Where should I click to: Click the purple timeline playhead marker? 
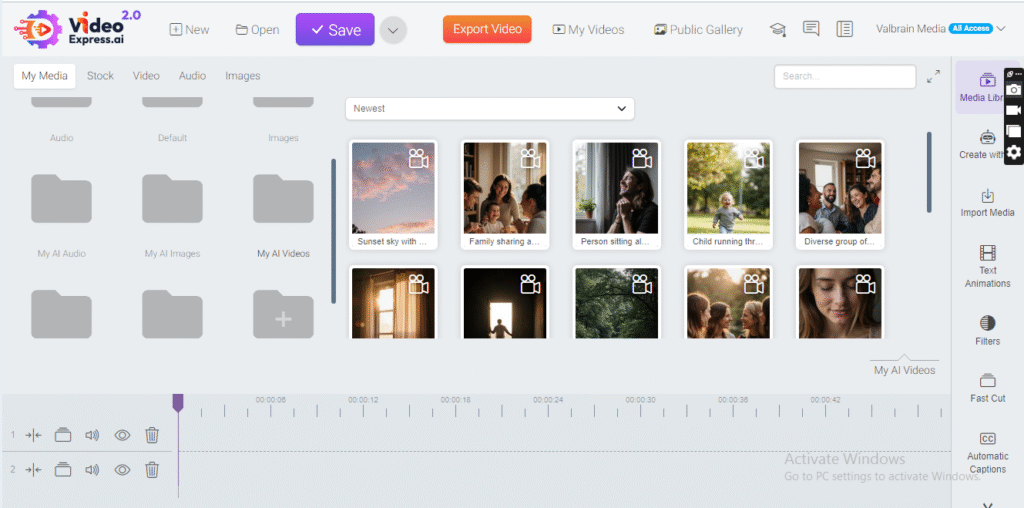[178, 402]
